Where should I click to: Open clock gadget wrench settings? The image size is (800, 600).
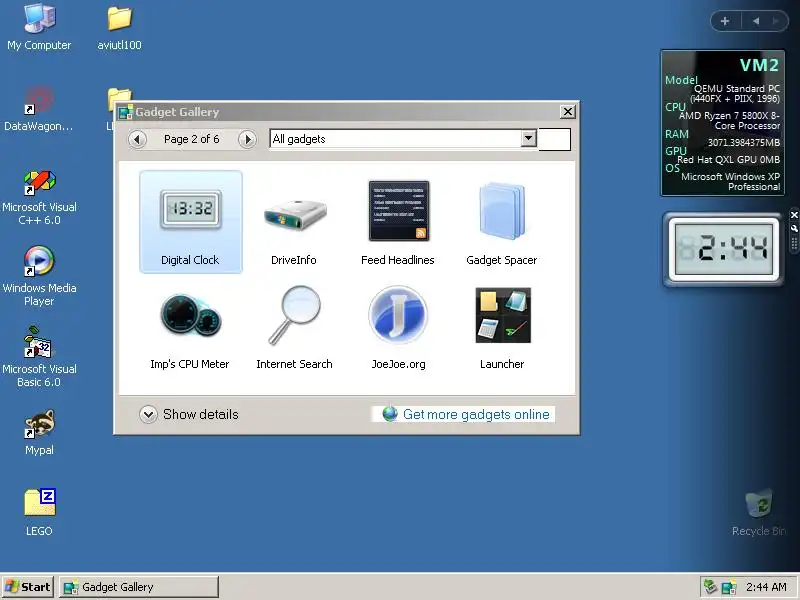pos(794,229)
